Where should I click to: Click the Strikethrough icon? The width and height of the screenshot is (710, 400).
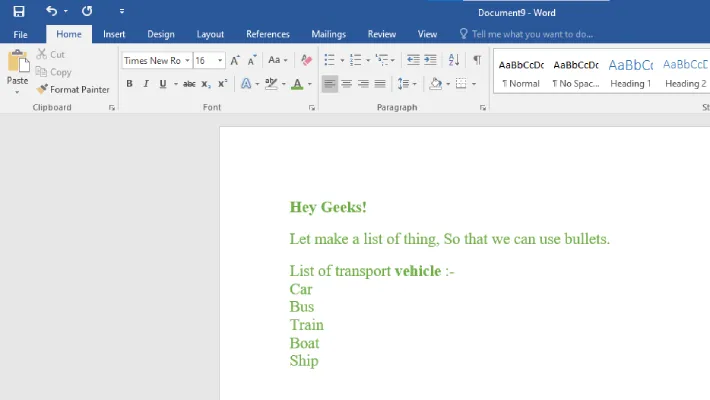coord(189,84)
